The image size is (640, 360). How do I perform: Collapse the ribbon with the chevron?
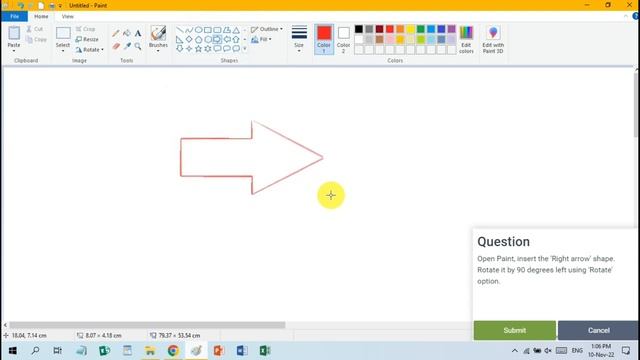click(626, 16)
